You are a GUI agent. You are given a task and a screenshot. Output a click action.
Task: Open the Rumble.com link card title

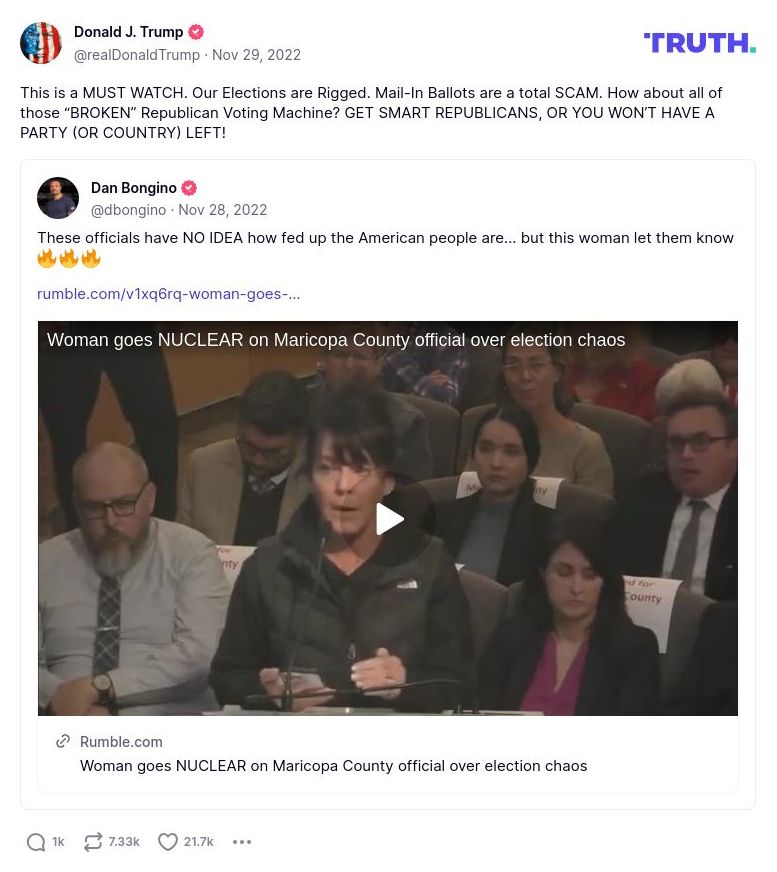[334, 766]
